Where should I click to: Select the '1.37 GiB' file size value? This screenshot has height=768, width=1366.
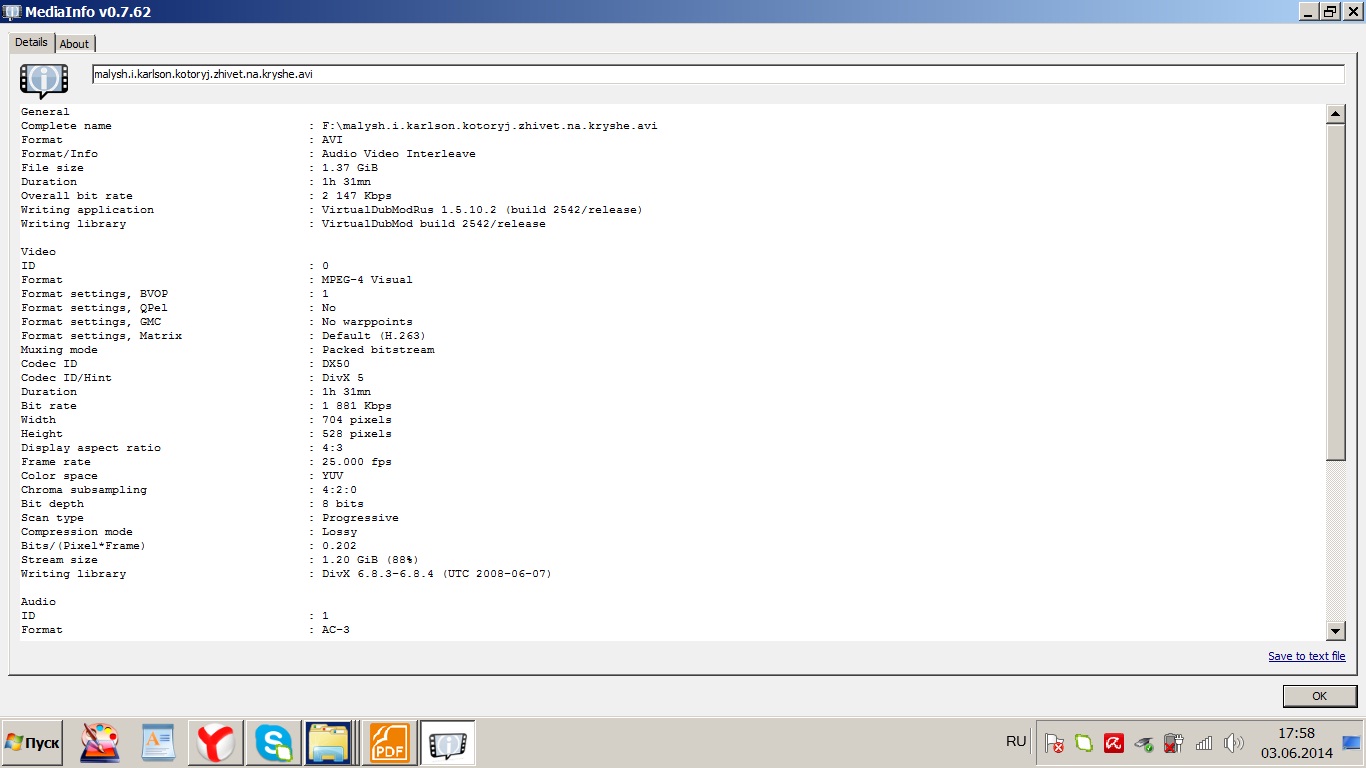click(x=350, y=168)
